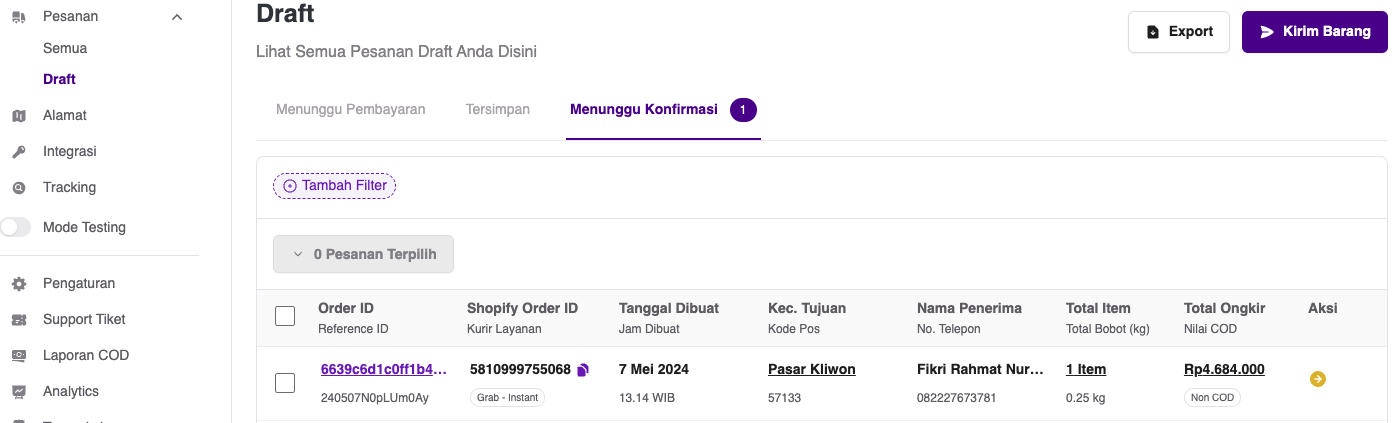Image resolution: width=1394 pixels, height=423 pixels.
Task: Copy Shopify order ID 5810999755068
Action: 584,370
